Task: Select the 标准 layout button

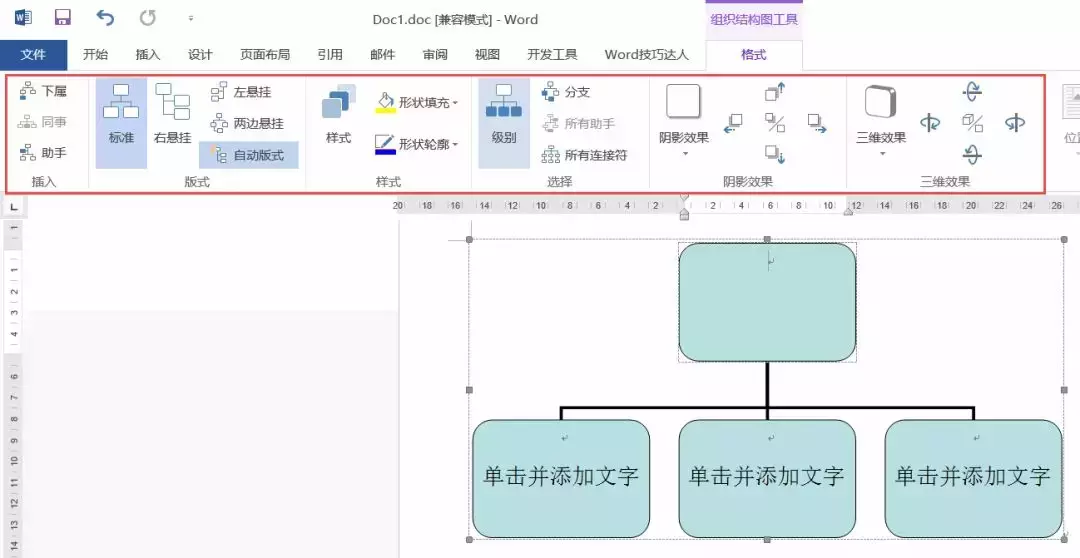Action: [121, 123]
